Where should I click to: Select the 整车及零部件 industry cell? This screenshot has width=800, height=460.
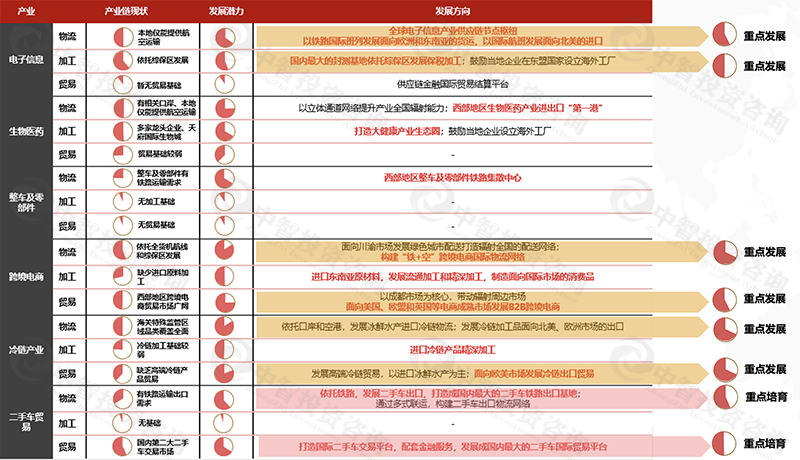(x=26, y=202)
